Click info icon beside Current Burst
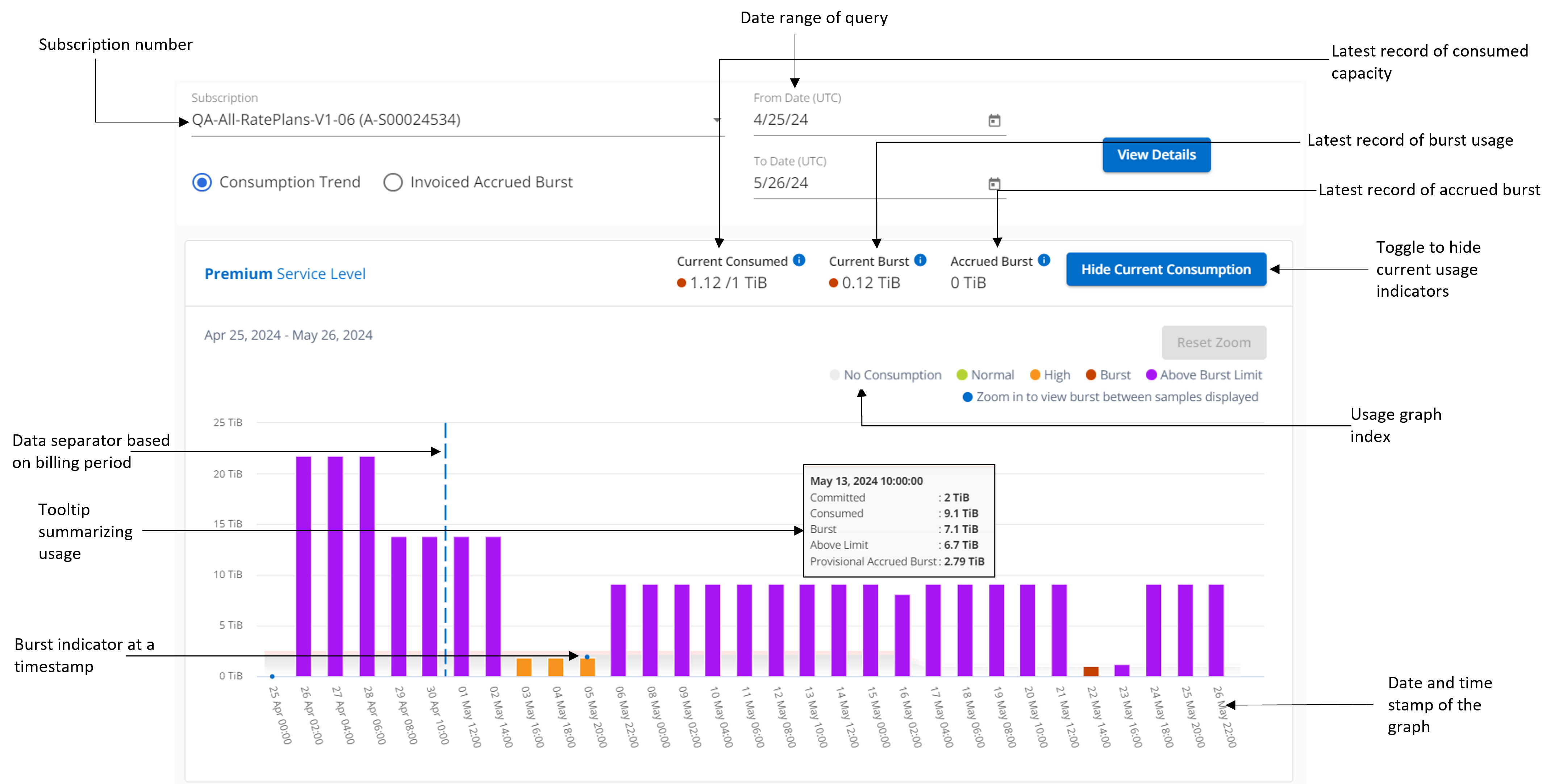Viewport: 1567px width, 784px height. tap(920, 260)
